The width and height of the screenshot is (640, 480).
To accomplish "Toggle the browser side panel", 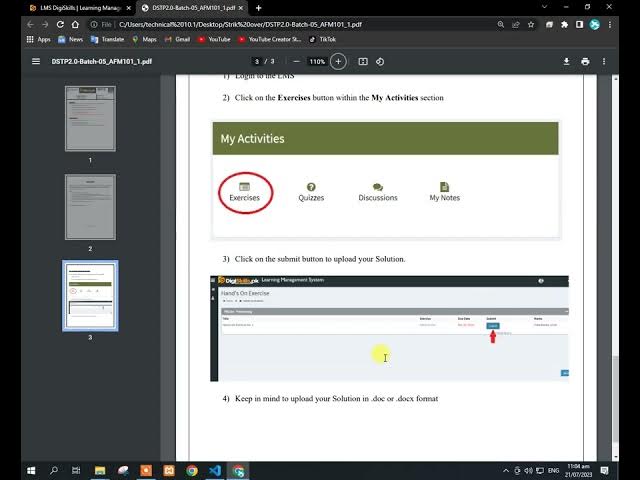I will coord(579,24).
